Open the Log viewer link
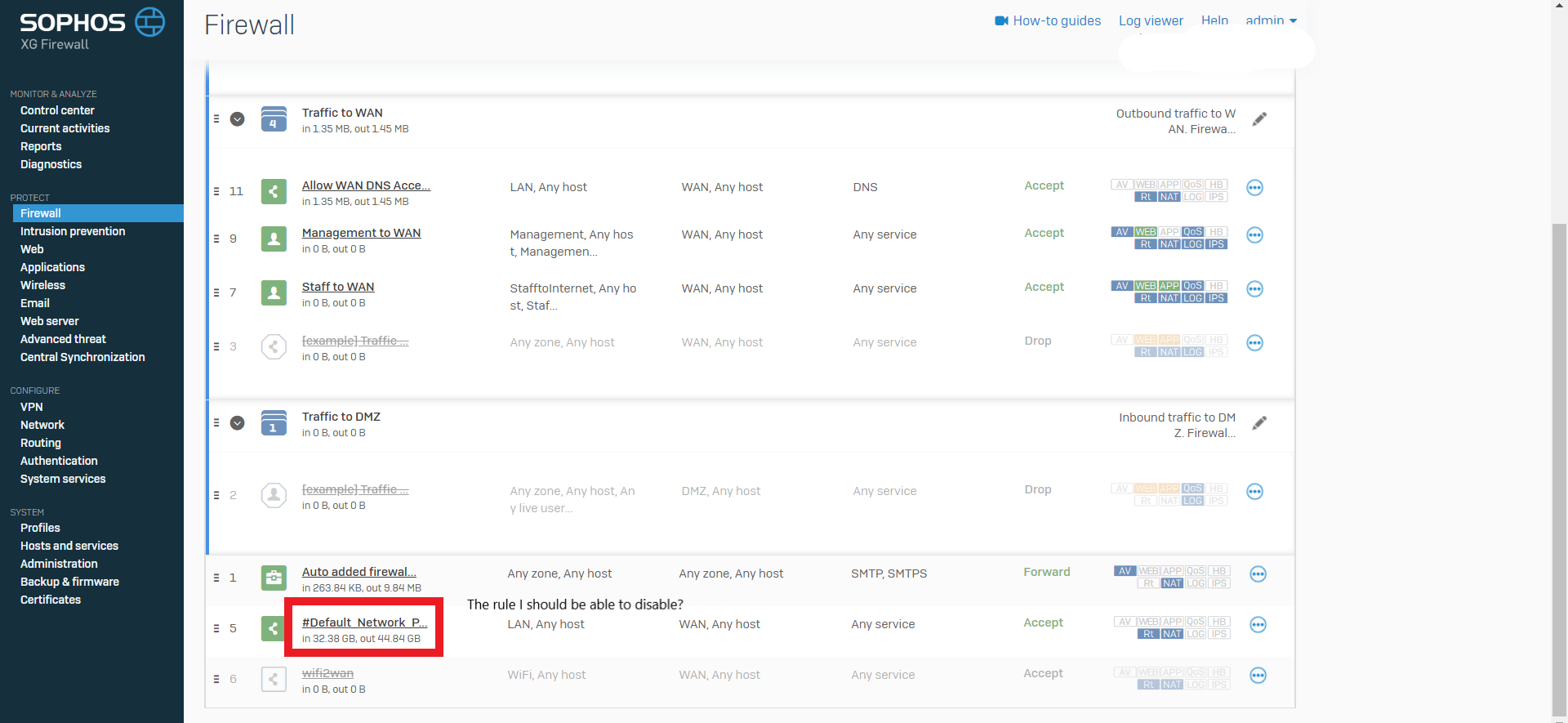 1151,20
